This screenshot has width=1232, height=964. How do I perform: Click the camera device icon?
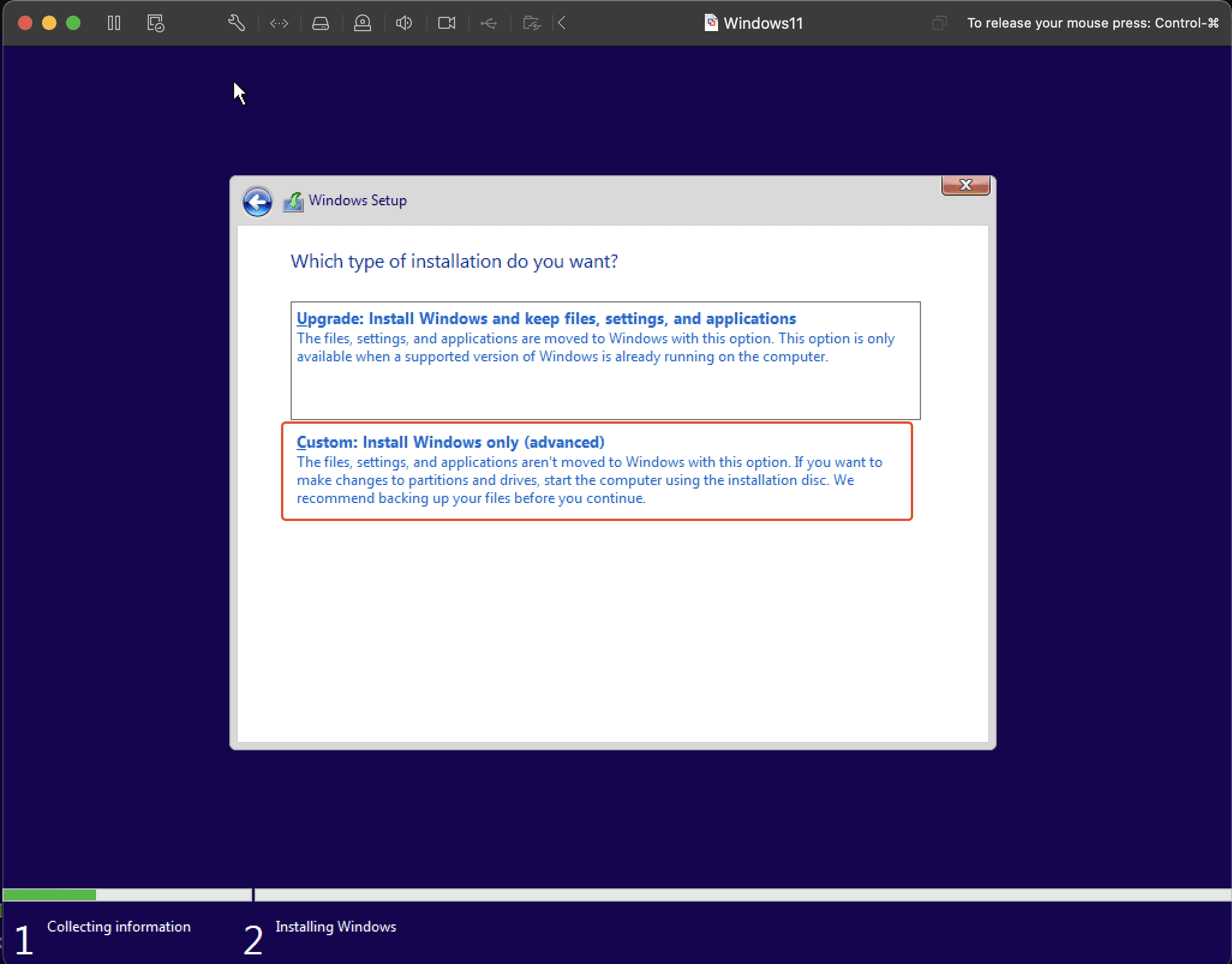tap(447, 23)
